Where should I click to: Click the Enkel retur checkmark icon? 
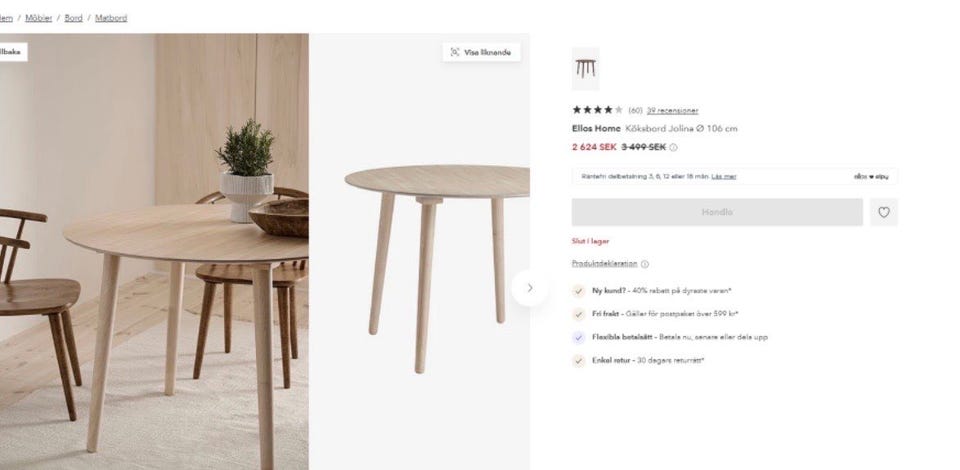579,360
